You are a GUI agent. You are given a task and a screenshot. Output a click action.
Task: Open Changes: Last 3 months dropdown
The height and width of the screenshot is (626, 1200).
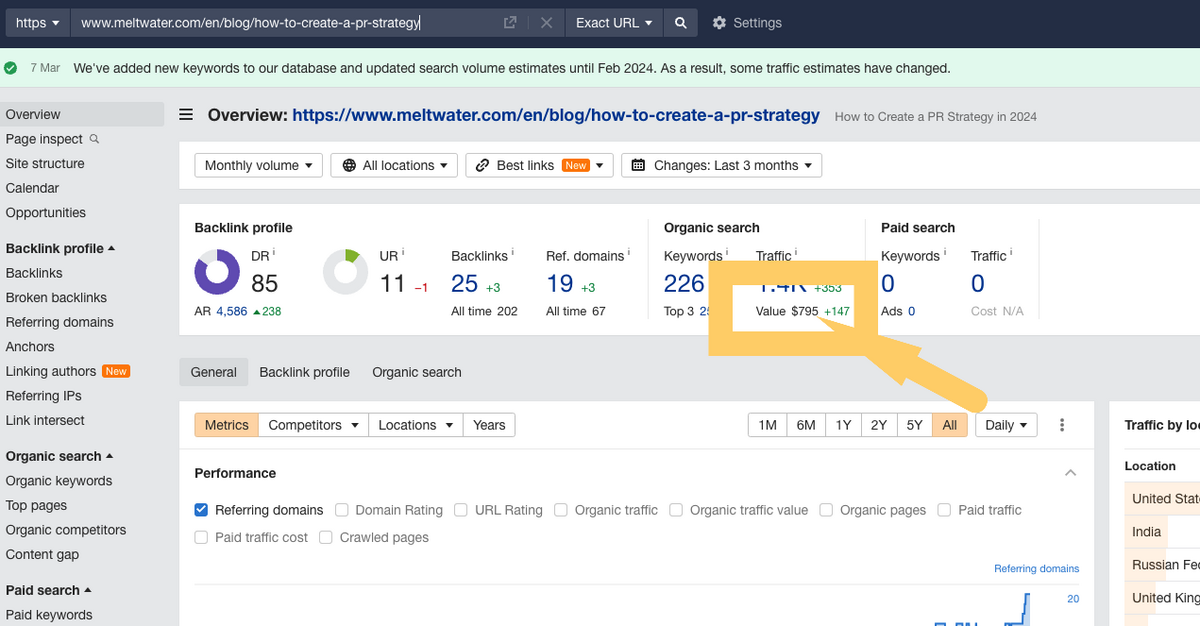pos(721,165)
